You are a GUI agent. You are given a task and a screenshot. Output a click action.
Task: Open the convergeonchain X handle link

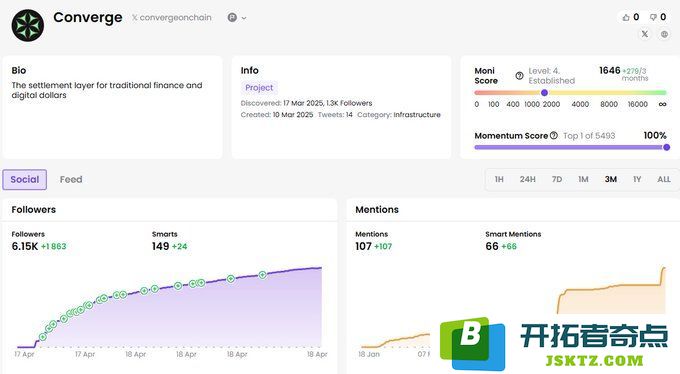pos(172,18)
